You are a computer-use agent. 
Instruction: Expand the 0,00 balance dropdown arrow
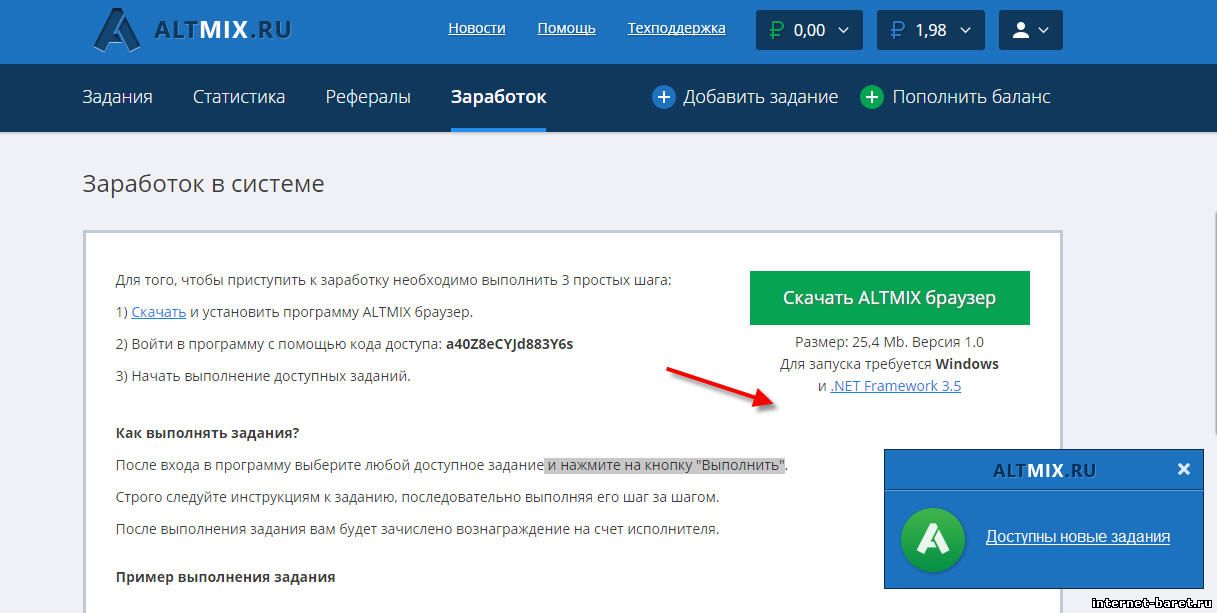click(x=843, y=30)
